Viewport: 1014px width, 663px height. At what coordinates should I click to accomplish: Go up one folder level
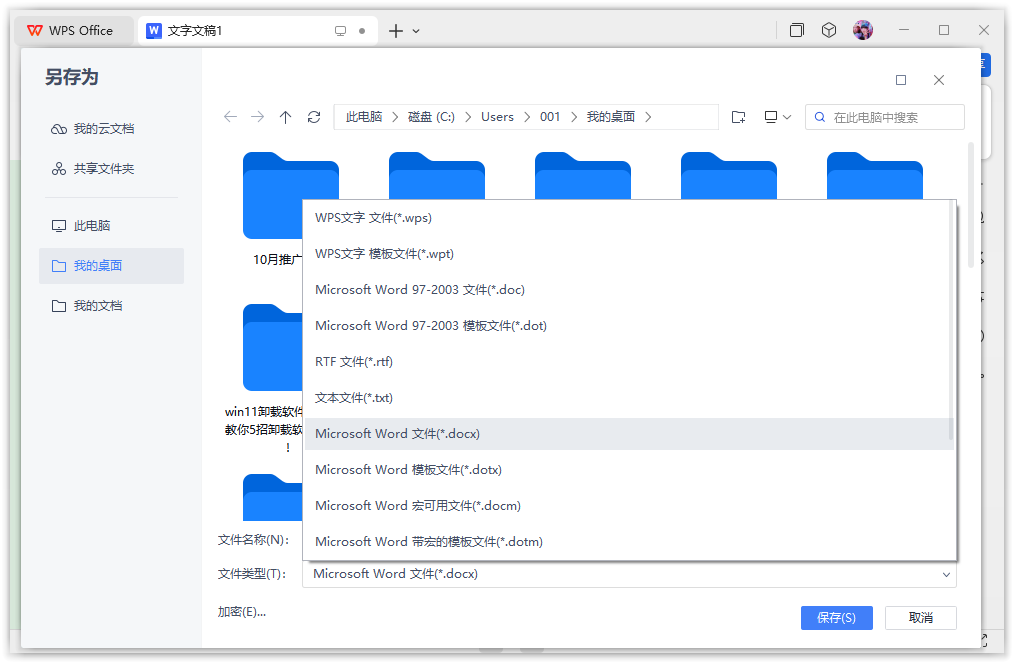click(x=286, y=117)
